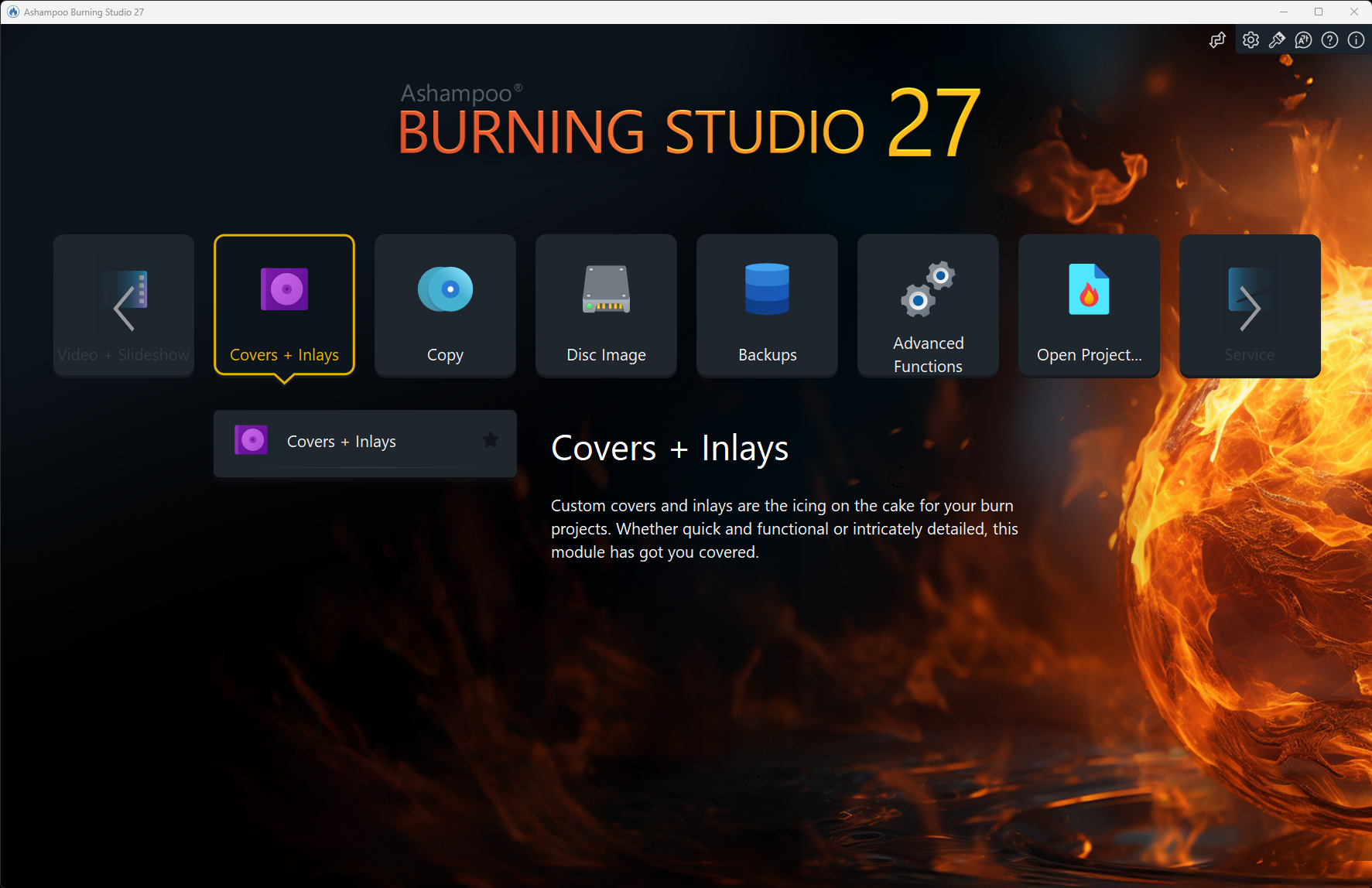
Task: Select the highlighted Covers + Inlays tile
Action: coord(284,306)
